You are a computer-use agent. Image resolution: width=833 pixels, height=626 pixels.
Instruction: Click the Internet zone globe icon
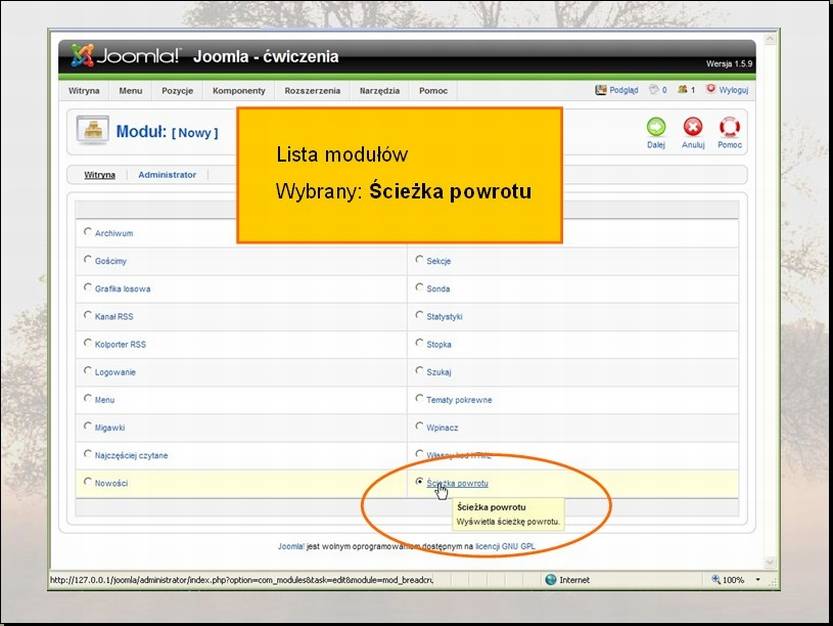(551, 580)
